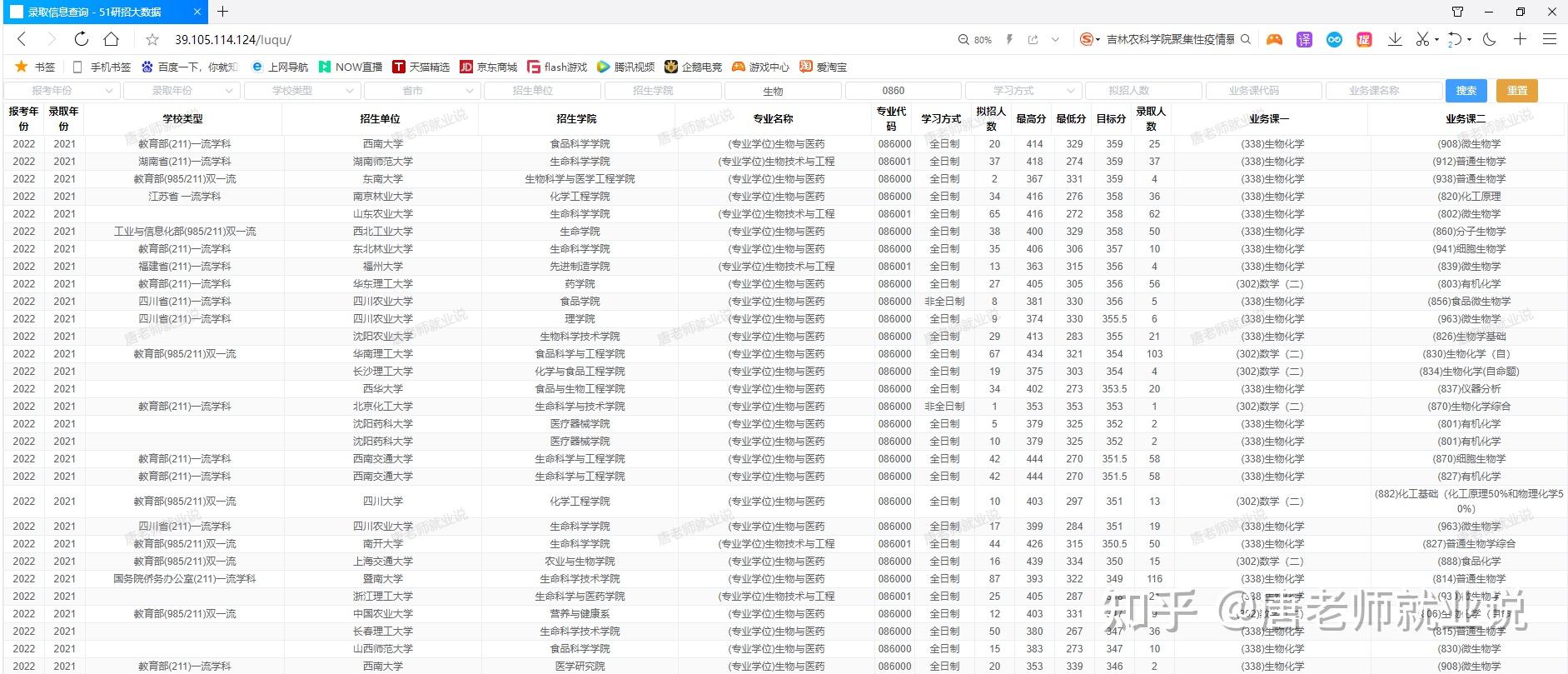Open the purple translate extension
The width and height of the screenshot is (1568, 674).
(x=1304, y=39)
